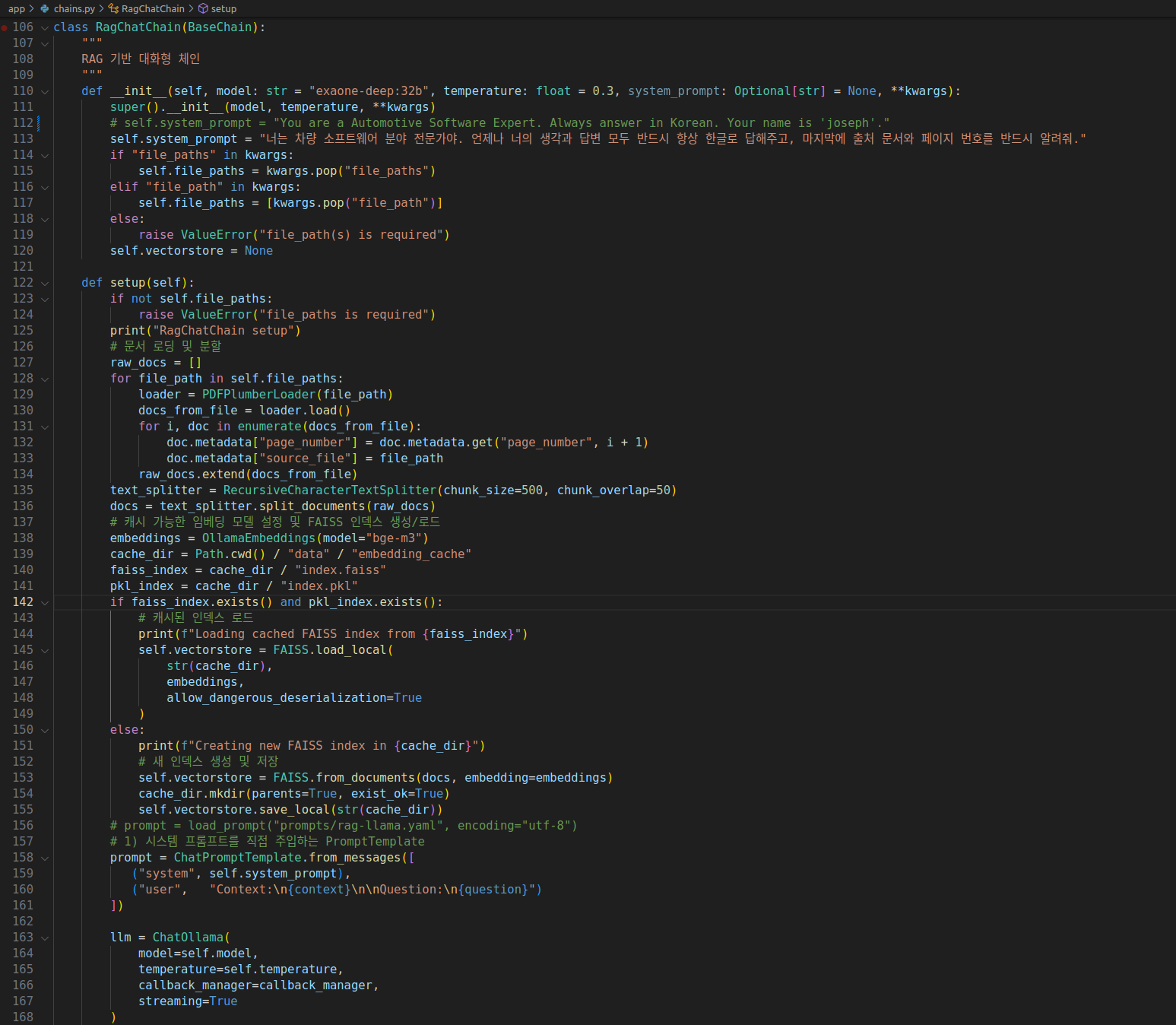This screenshot has width=1176, height=1025.
Task: Click the "exaone-deep:32b" model string
Action: click(x=369, y=91)
